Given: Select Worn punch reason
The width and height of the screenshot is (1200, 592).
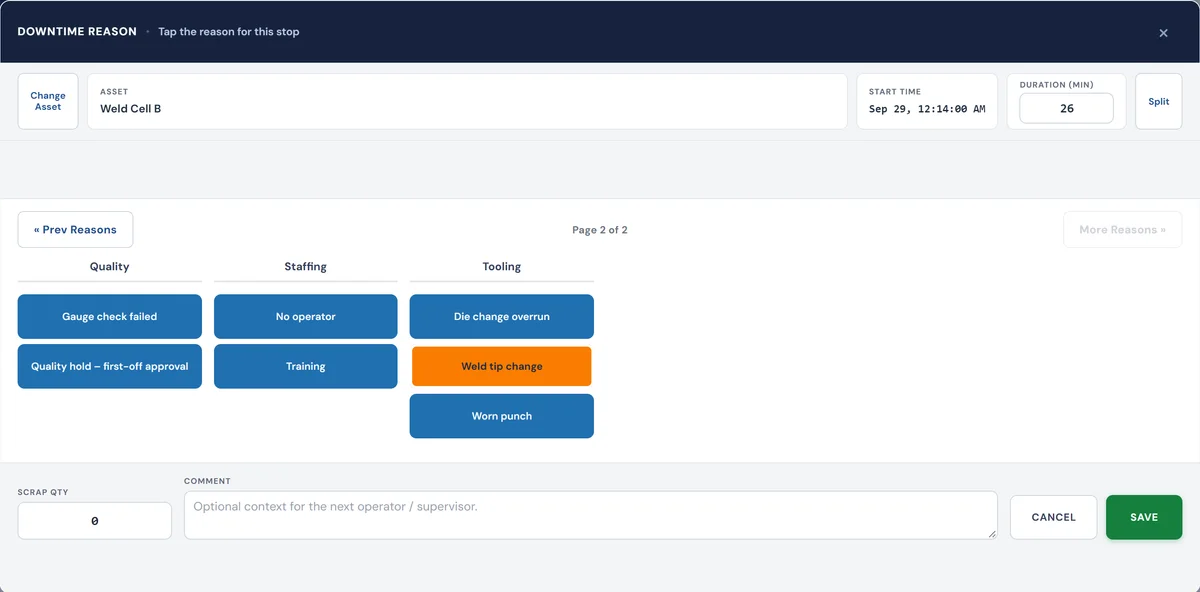Looking at the screenshot, I should (502, 416).
